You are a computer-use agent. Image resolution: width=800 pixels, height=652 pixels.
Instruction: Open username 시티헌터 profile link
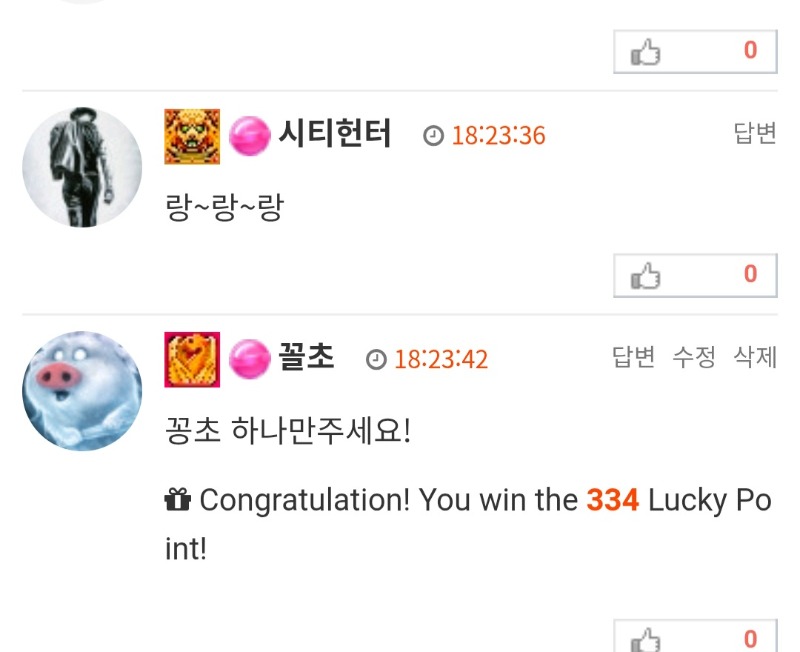335,133
